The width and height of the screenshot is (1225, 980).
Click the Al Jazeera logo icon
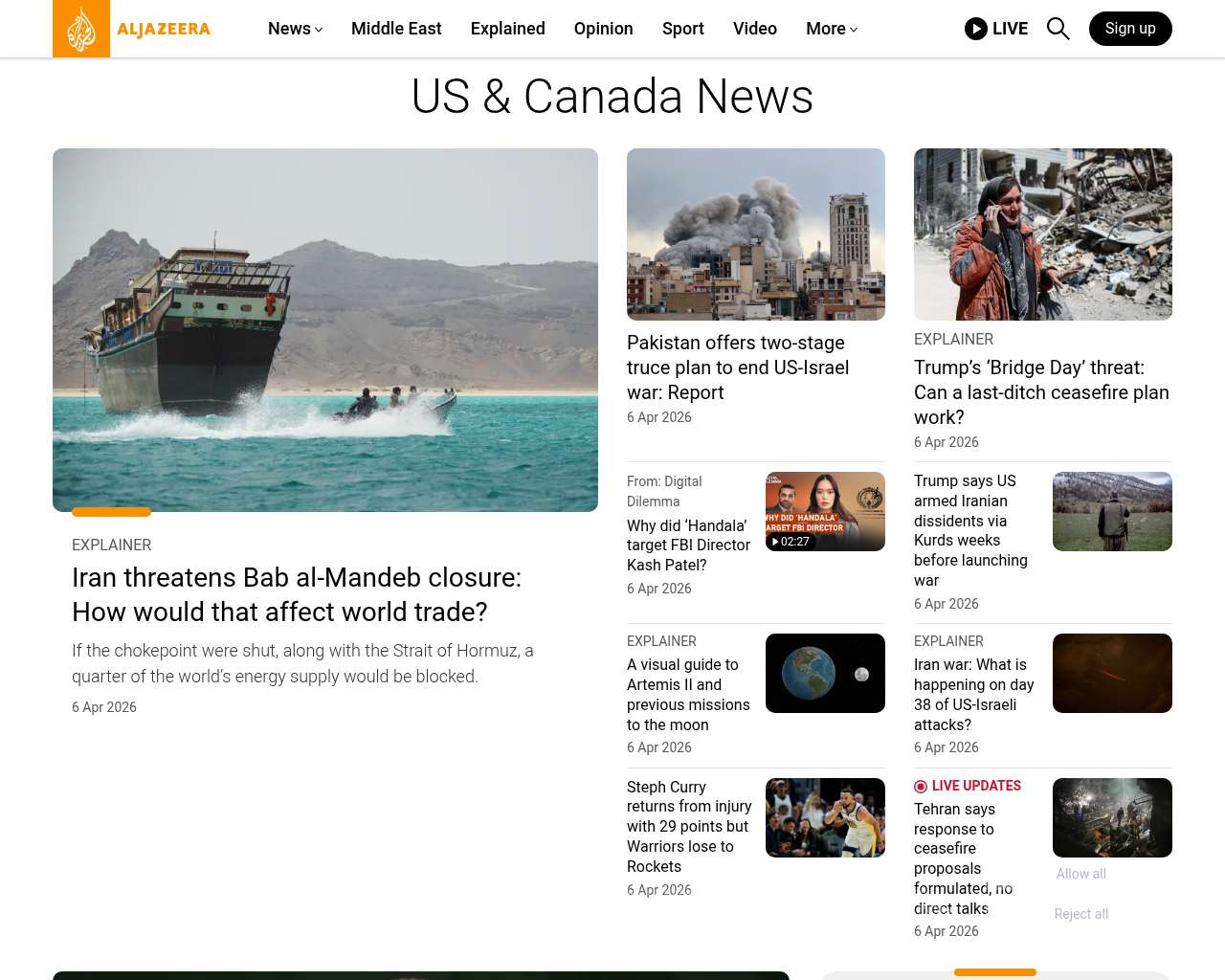tap(81, 29)
